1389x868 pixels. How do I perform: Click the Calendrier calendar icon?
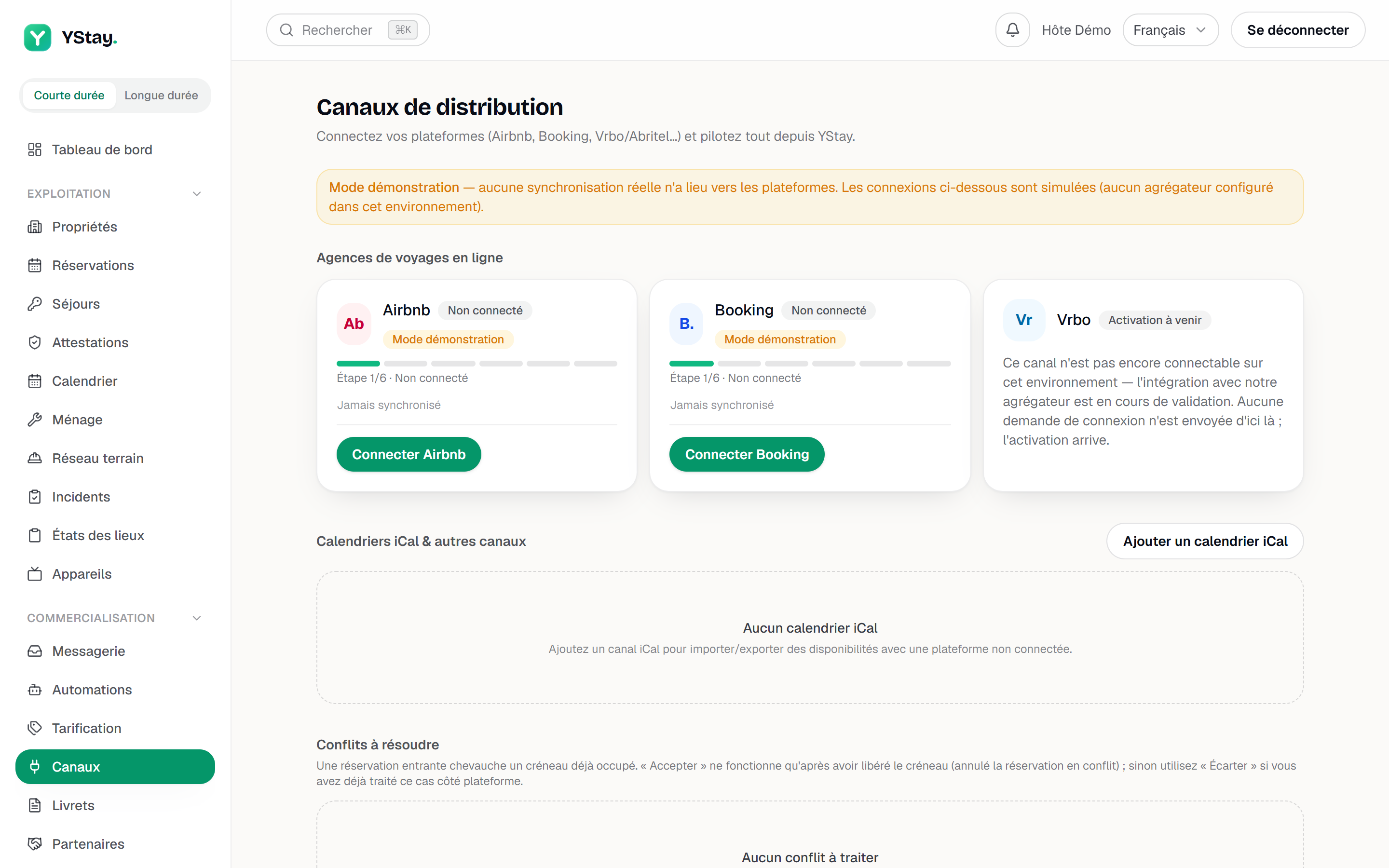coord(34,380)
